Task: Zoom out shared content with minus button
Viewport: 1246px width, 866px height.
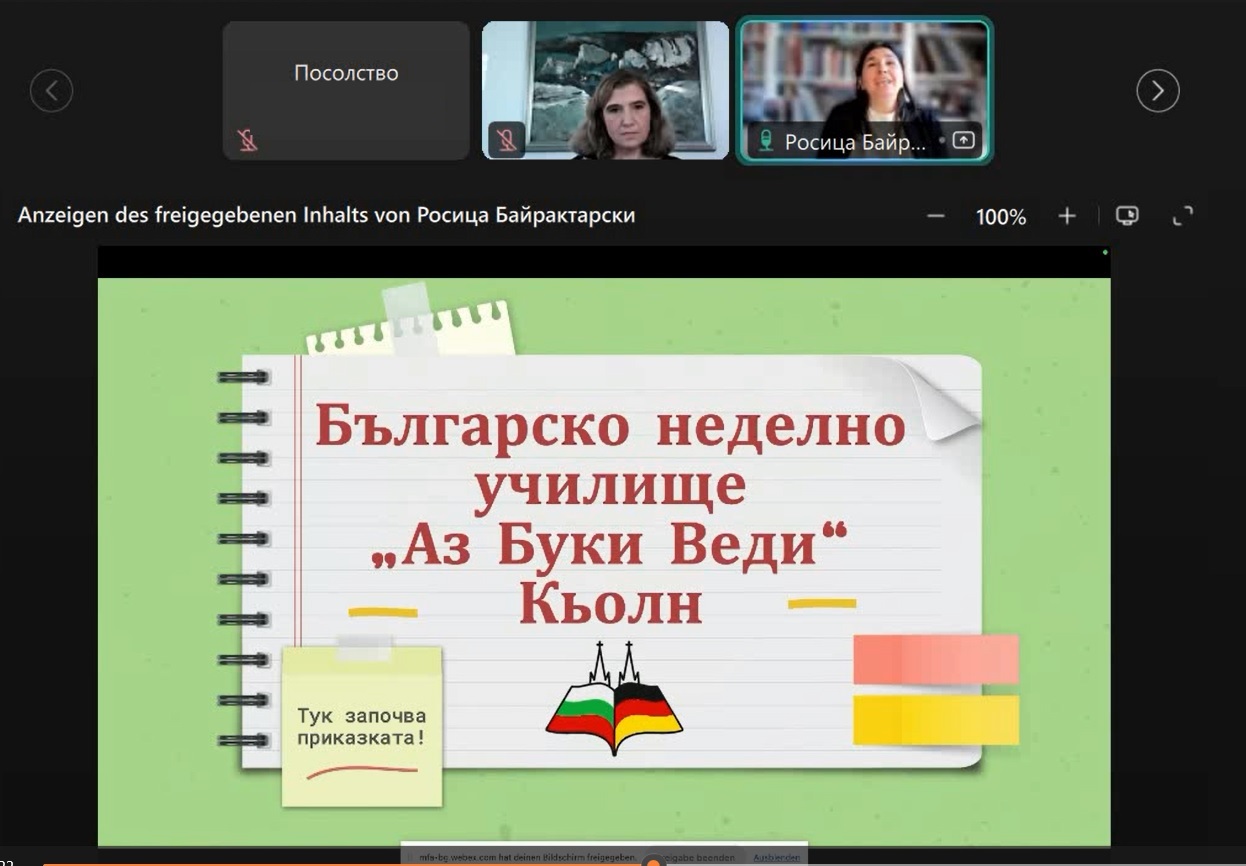Action: click(935, 216)
